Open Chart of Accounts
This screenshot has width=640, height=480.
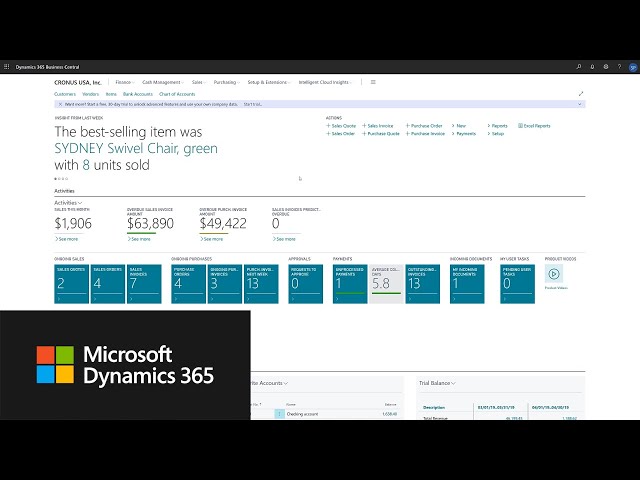pos(176,93)
